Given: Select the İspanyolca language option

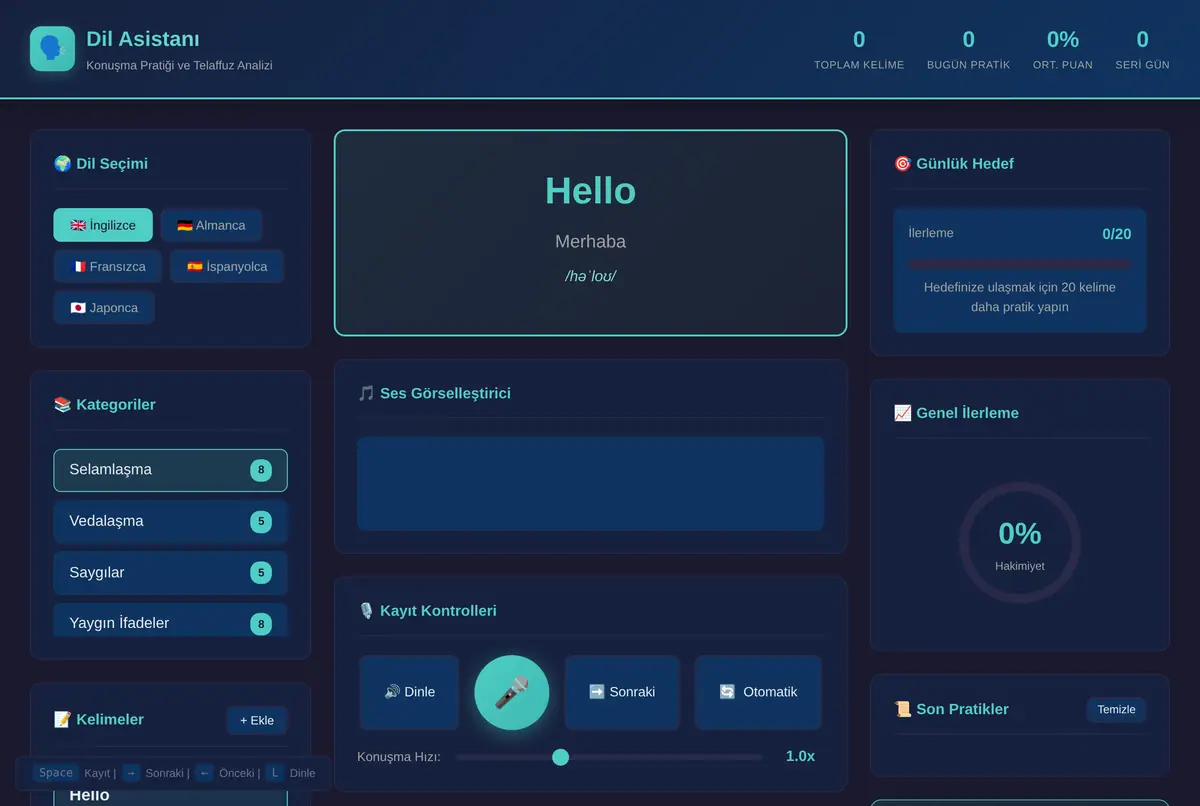Looking at the screenshot, I should point(227,266).
